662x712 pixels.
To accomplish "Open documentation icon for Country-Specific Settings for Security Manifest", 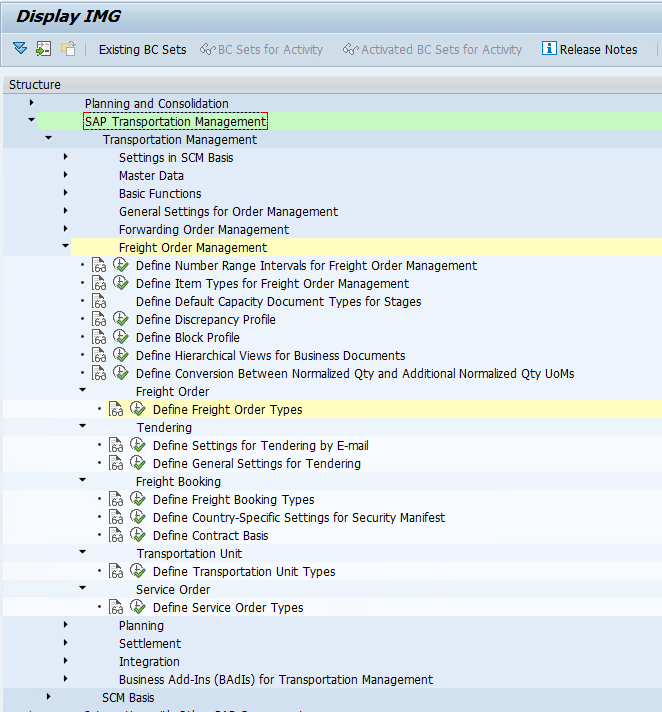I will [x=116, y=517].
